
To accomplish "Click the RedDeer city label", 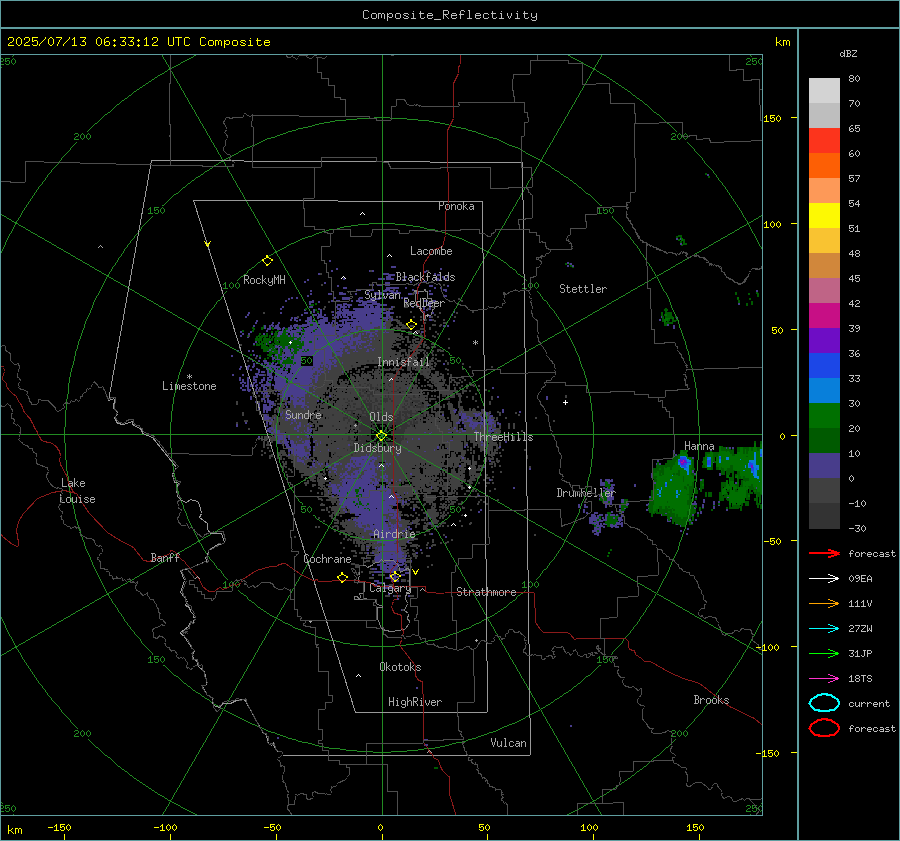I will pyautogui.click(x=424, y=303).
